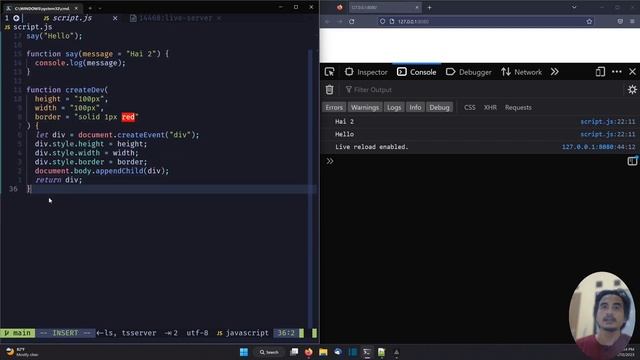The image size is (640, 360).
Task: Add a new terminal tab
Action: pos(90,8)
